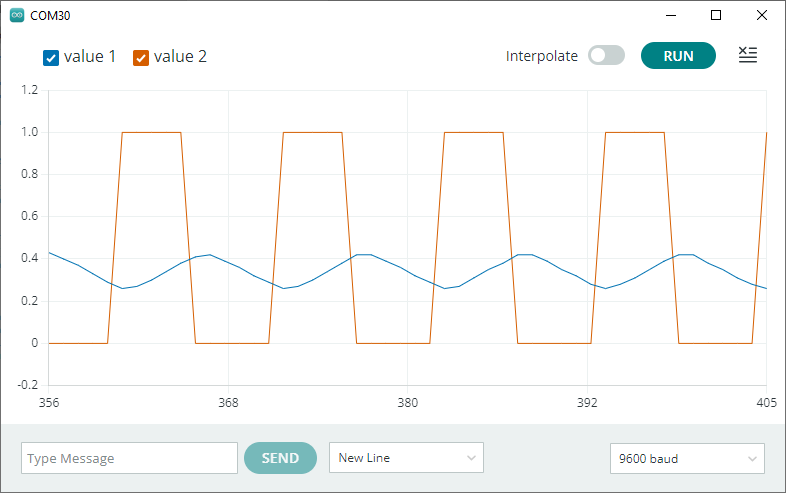786x493 pixels.
Task: Close the serial plotter window
Action: tap(761, 16)
